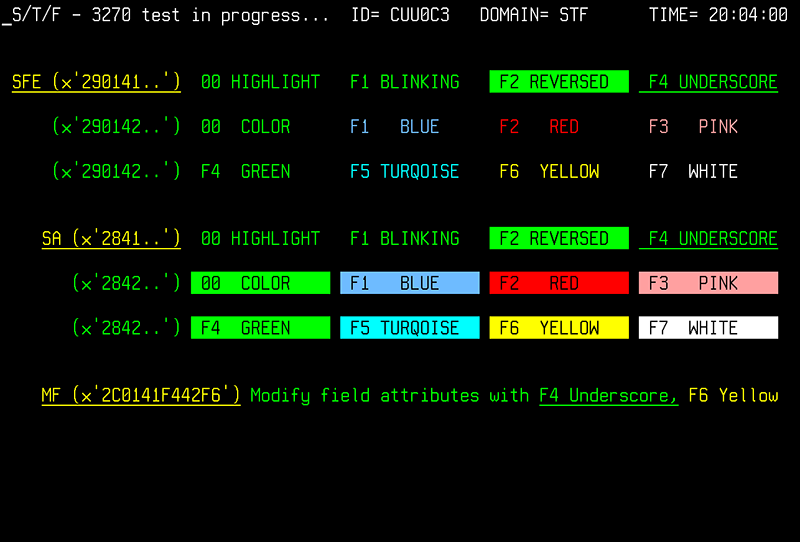Click underlined 'F4 Underscore,' in the MF line
This screenshot has width=800, height=542.
(x=608, y=395)
